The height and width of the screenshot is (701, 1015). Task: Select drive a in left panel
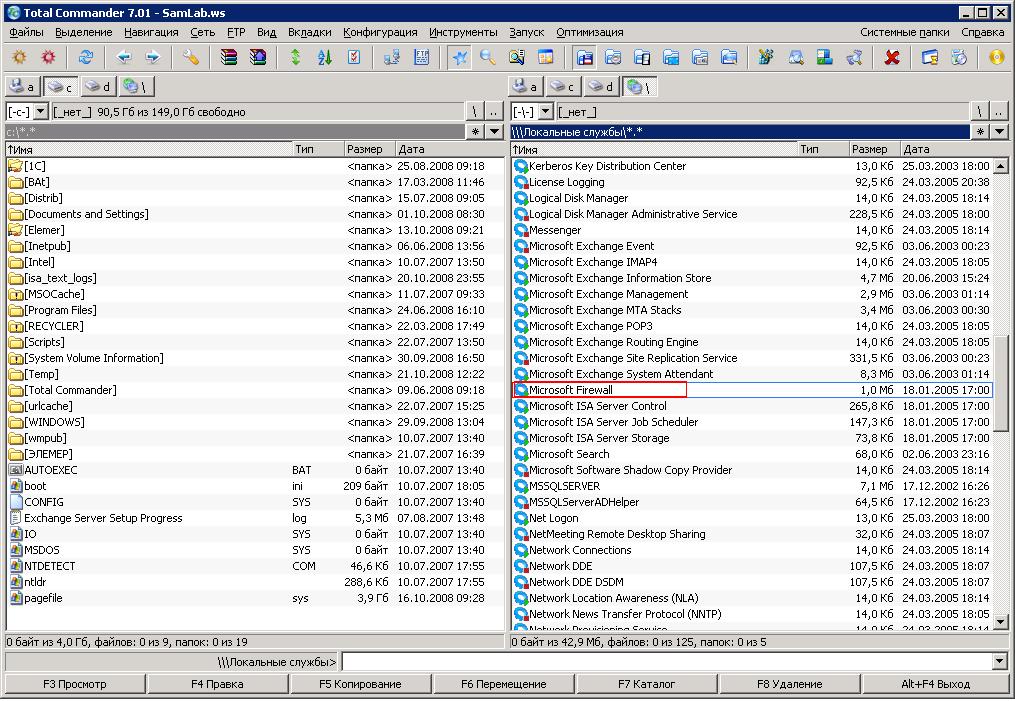(23, 87)
